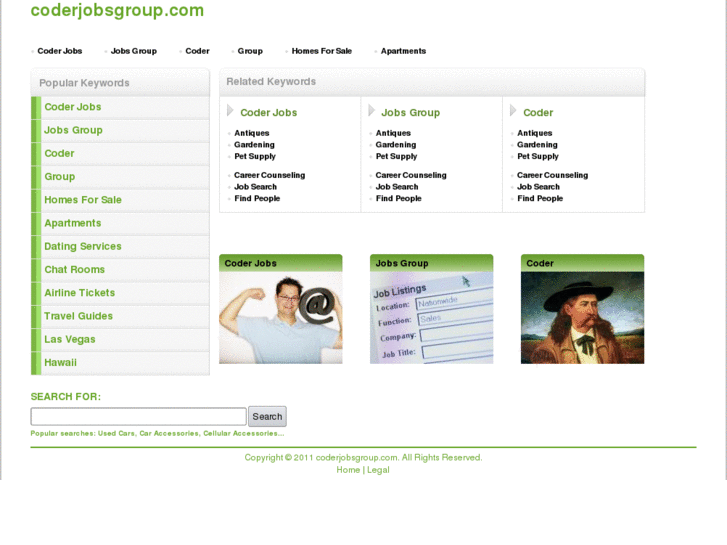This screenshot has width=727, height=545.
Task: Open Apartments in top navigation
Action: [x=403, y=51]
